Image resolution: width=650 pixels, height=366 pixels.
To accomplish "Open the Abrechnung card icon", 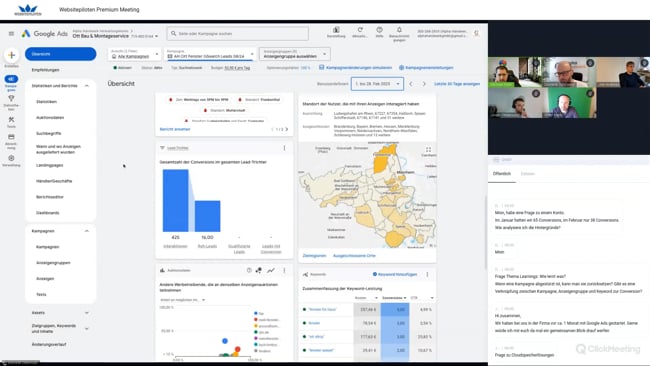I will (11, 137).
